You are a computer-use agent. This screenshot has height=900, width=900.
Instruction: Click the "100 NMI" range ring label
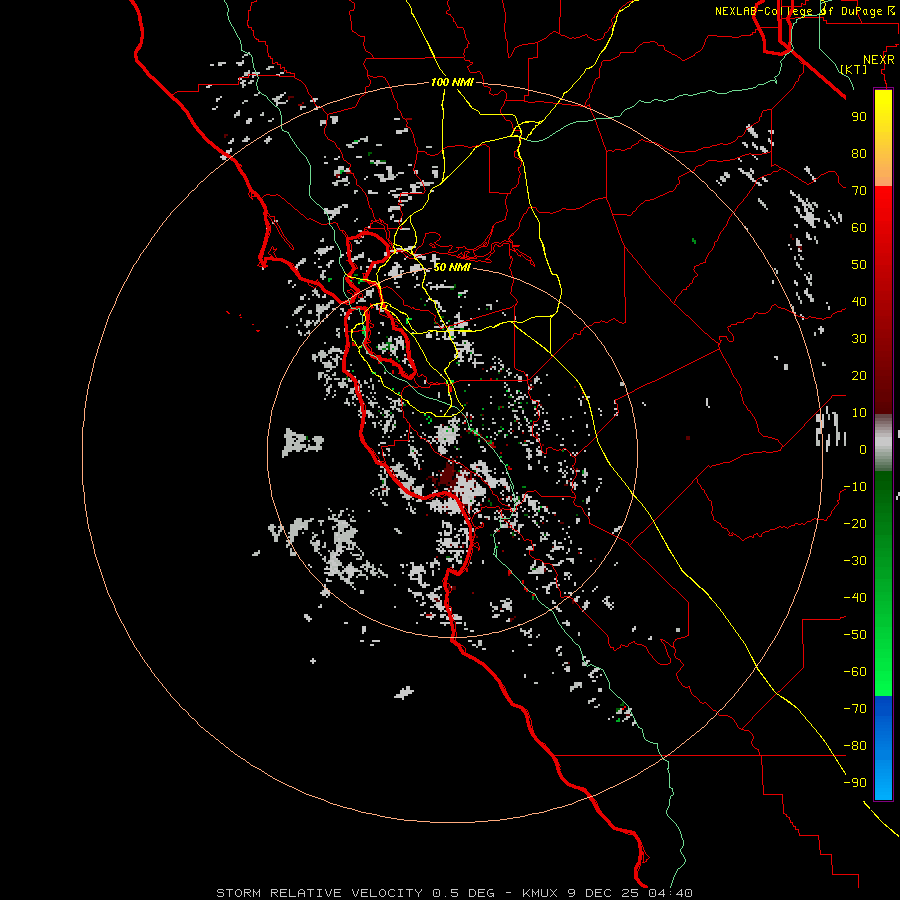[x=452, y=82]
